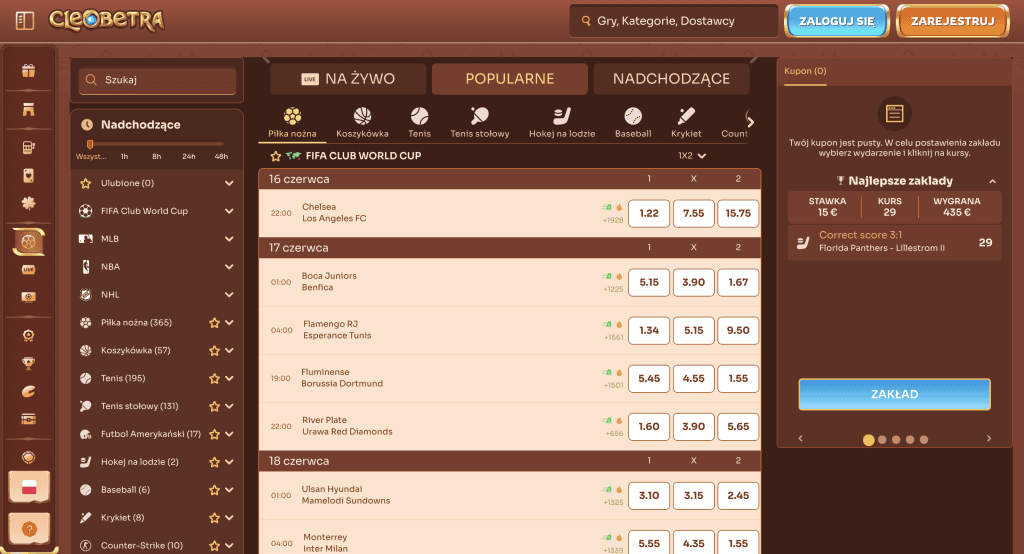The image size is (1024, 554).
Task: Click the ZALOGUJ SIĘ button
Action: (837, 21)
